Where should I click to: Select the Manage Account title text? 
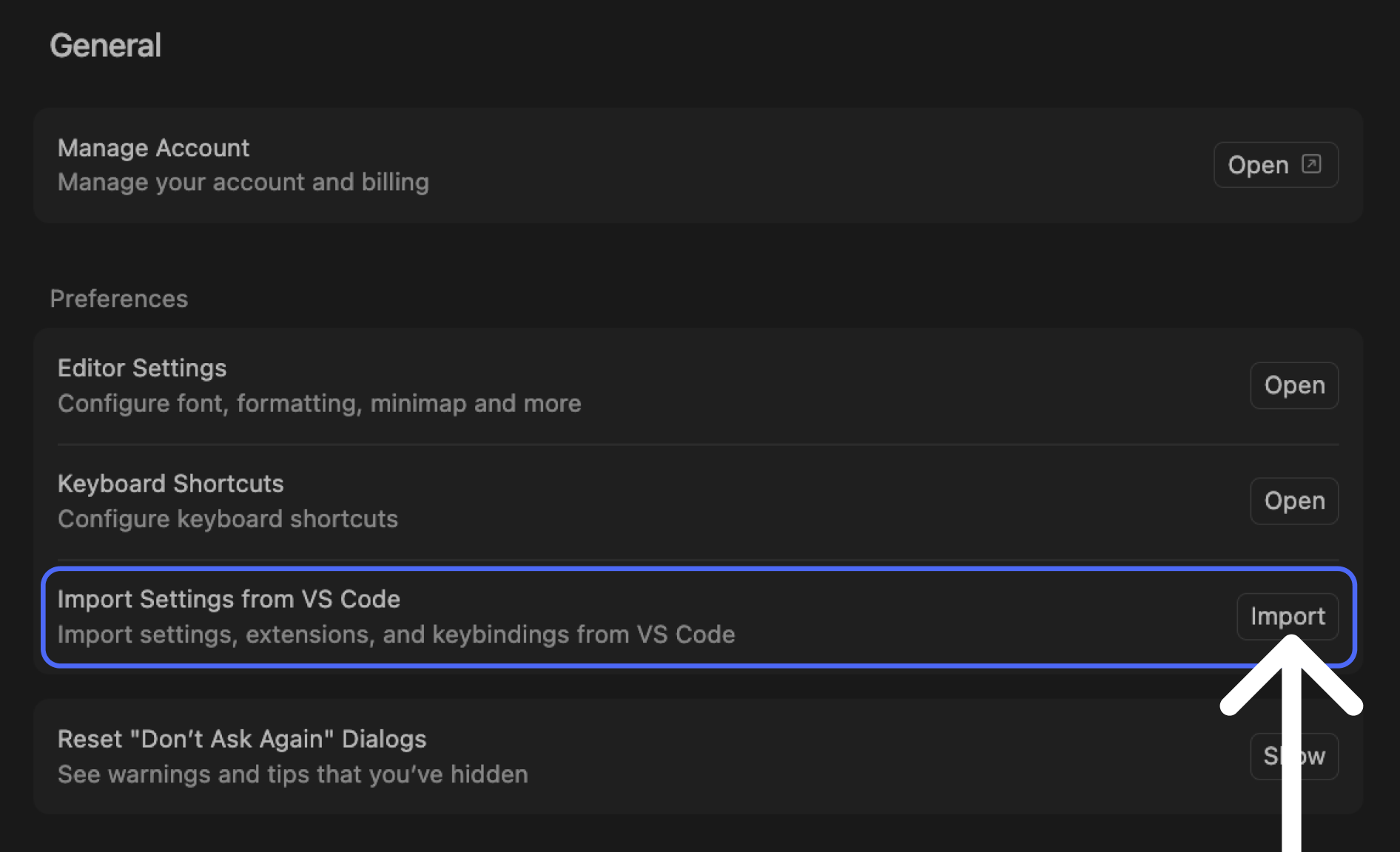point(153,148)
